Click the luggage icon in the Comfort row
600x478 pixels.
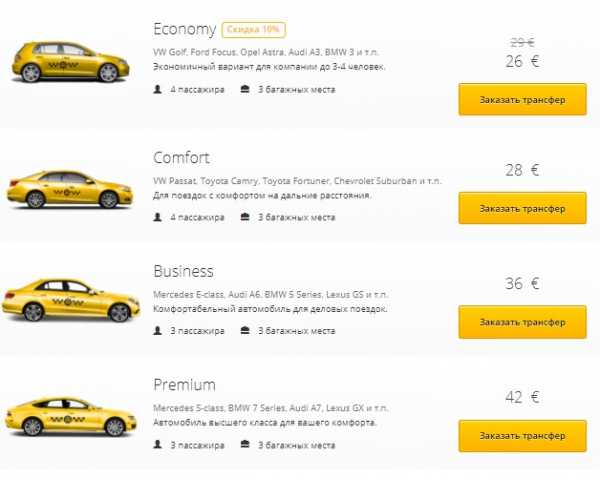point(245,217)
